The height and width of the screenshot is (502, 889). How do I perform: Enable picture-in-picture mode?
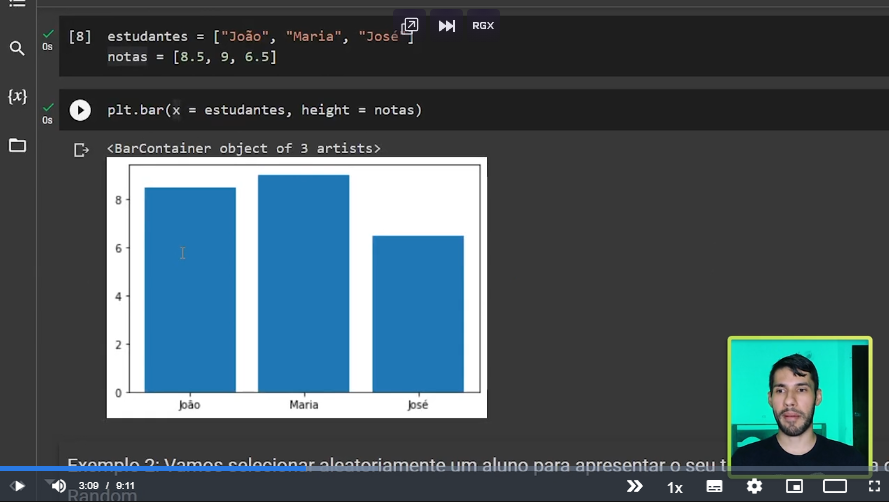pyautogui.click(x=794, y=486)
